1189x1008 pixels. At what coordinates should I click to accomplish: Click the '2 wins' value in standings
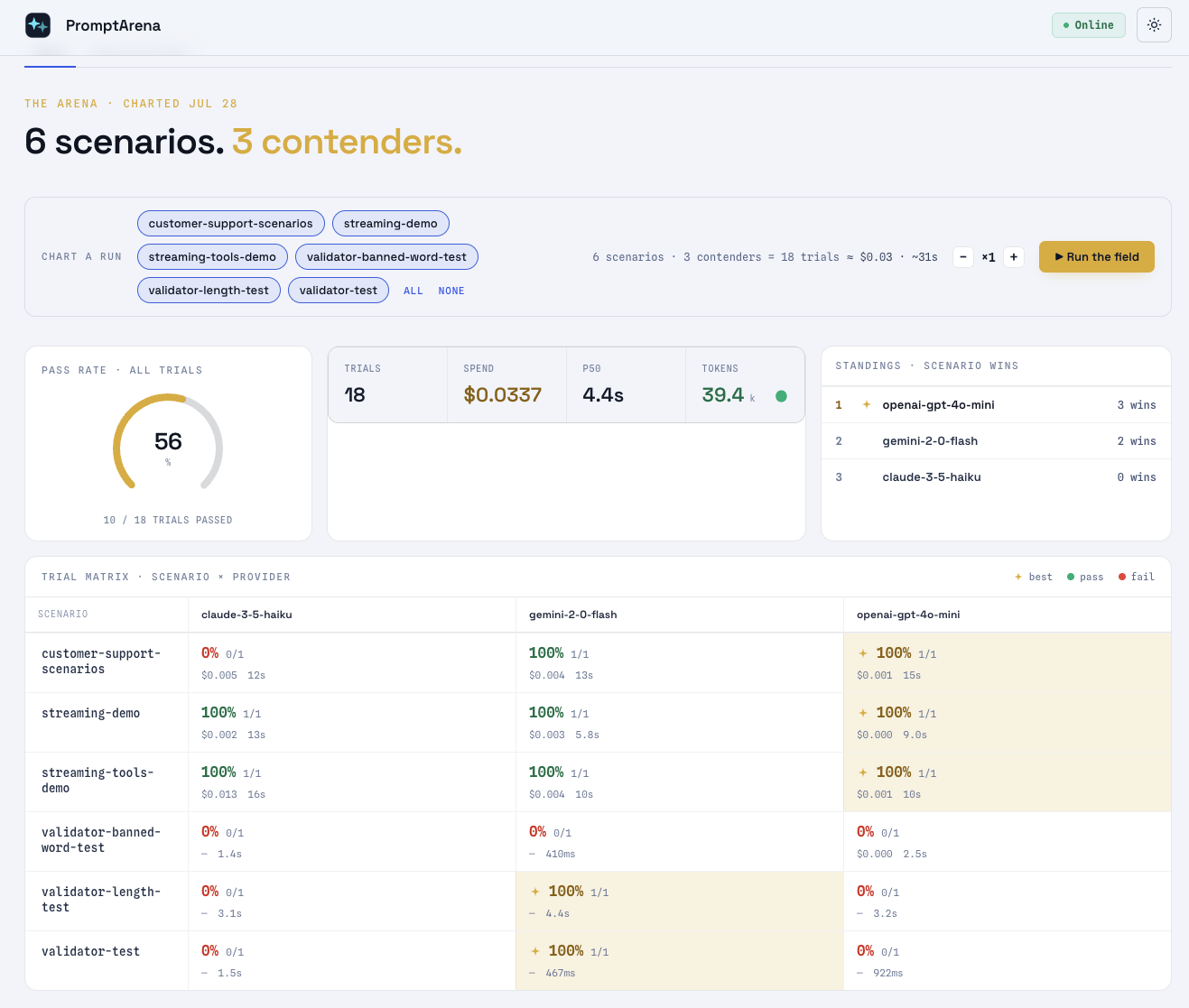(x=1137, y=441)
